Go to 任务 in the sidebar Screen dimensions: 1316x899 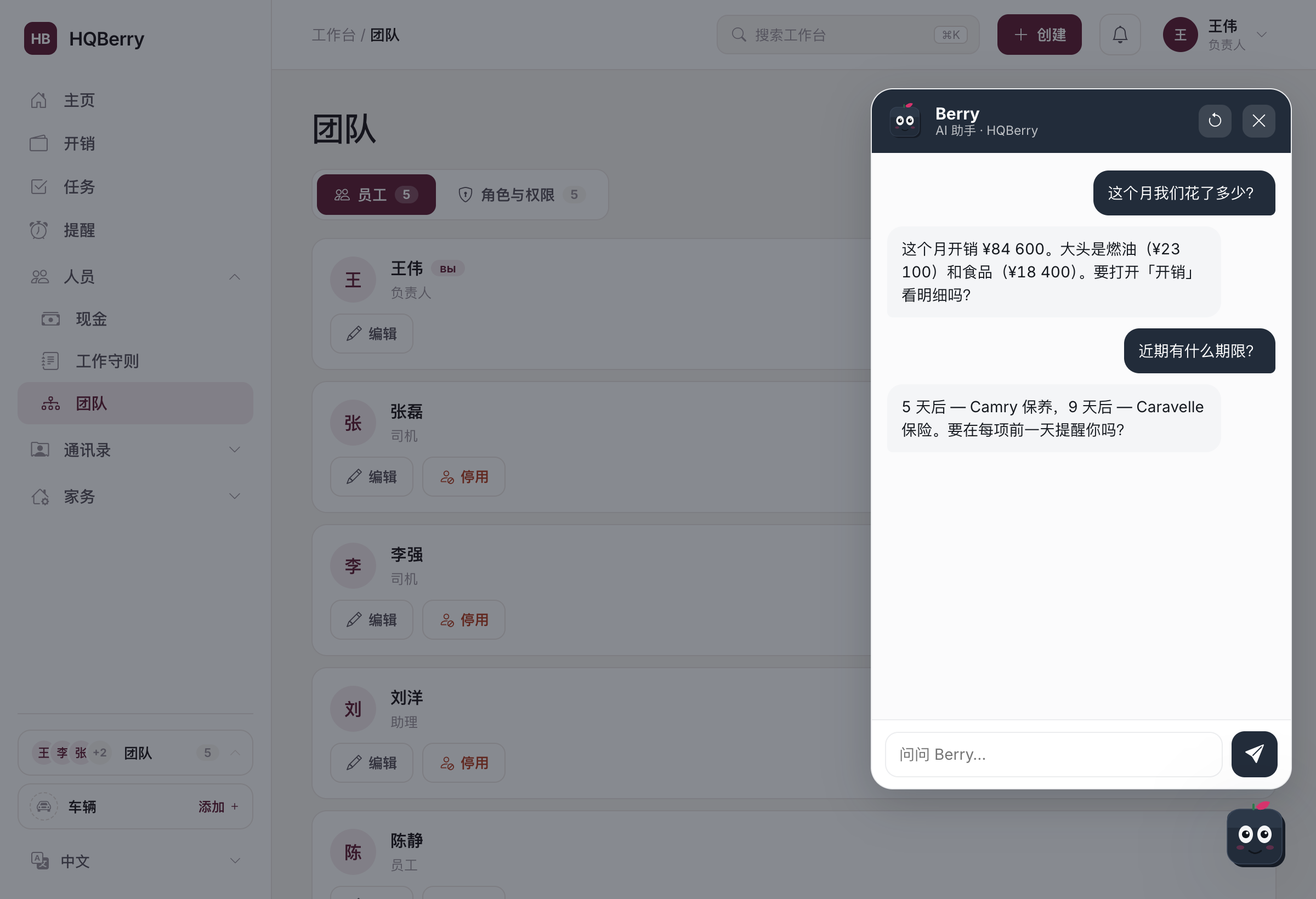[135, 187]
